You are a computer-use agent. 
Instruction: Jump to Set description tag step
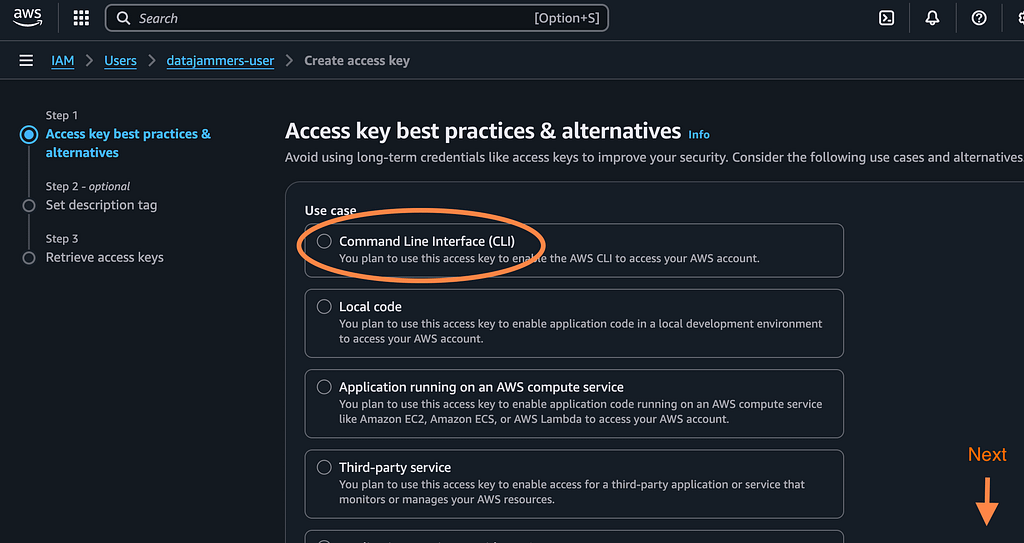coord(101,205)
